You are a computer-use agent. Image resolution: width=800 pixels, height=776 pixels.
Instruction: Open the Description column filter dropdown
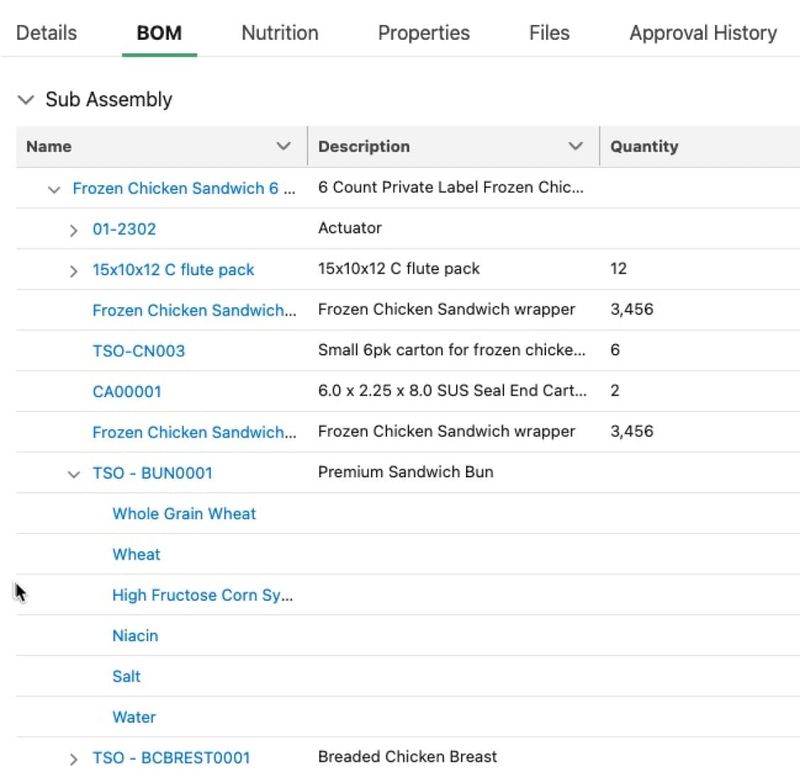click(577, 146)
